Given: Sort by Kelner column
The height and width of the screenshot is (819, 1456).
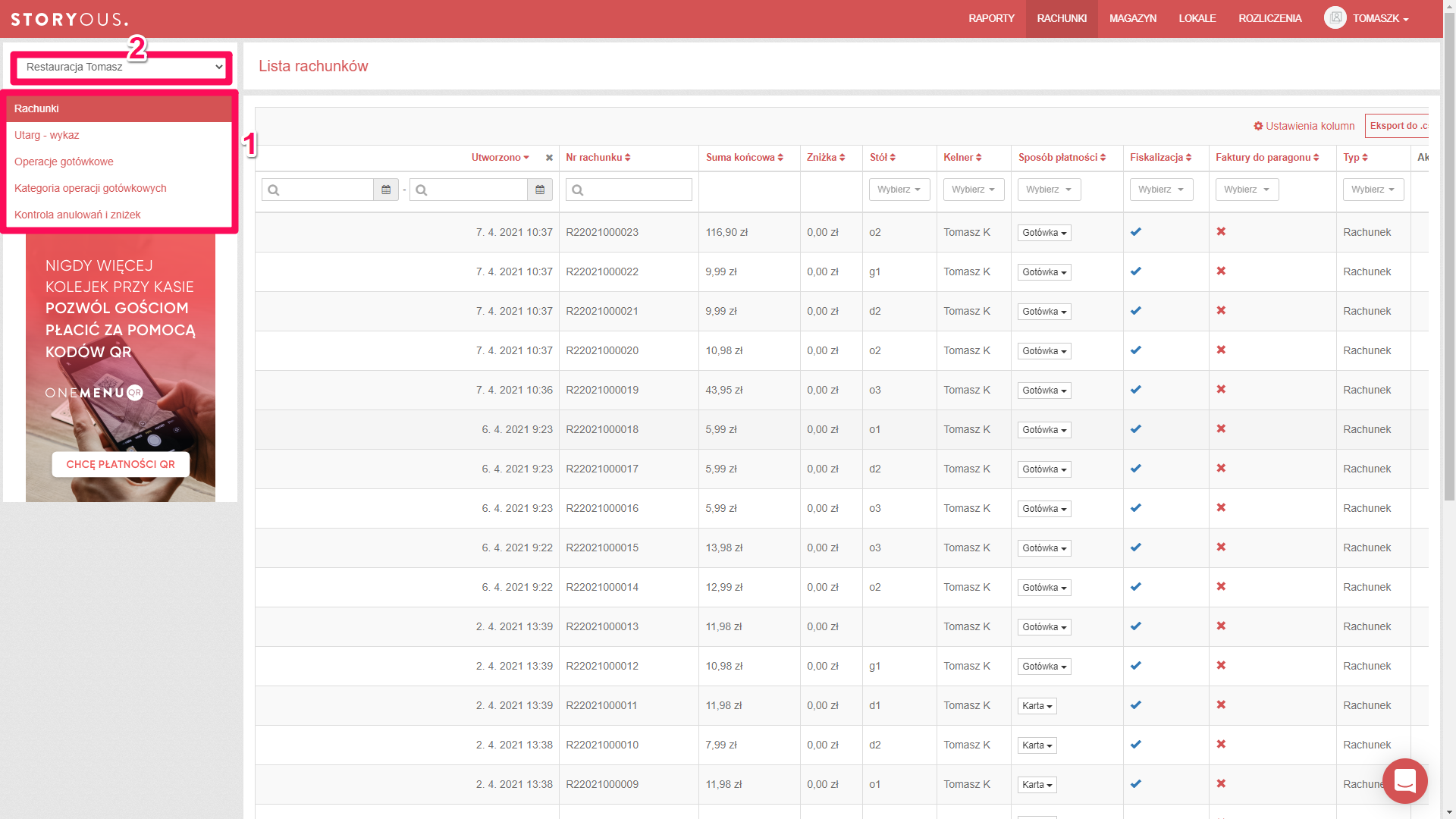Looking at the screenshot, I should [x=962, y=157].
